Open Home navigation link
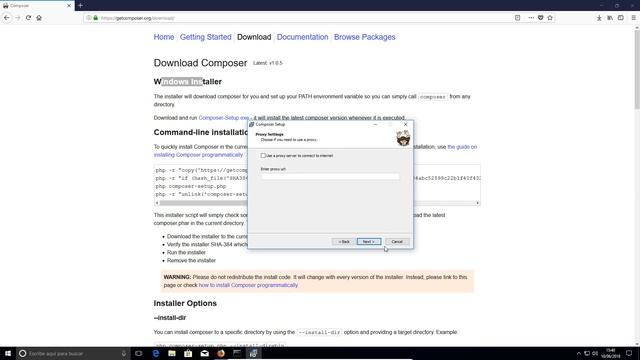This screenshot has width=640, height=360. (x=164, y=37)
